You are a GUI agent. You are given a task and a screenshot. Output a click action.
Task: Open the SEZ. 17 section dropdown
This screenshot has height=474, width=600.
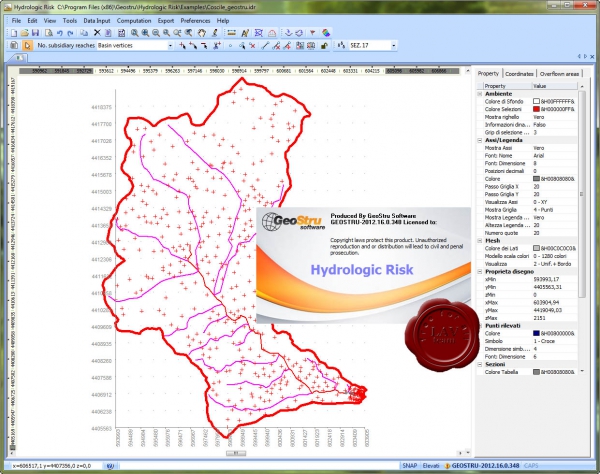point(393,46)
